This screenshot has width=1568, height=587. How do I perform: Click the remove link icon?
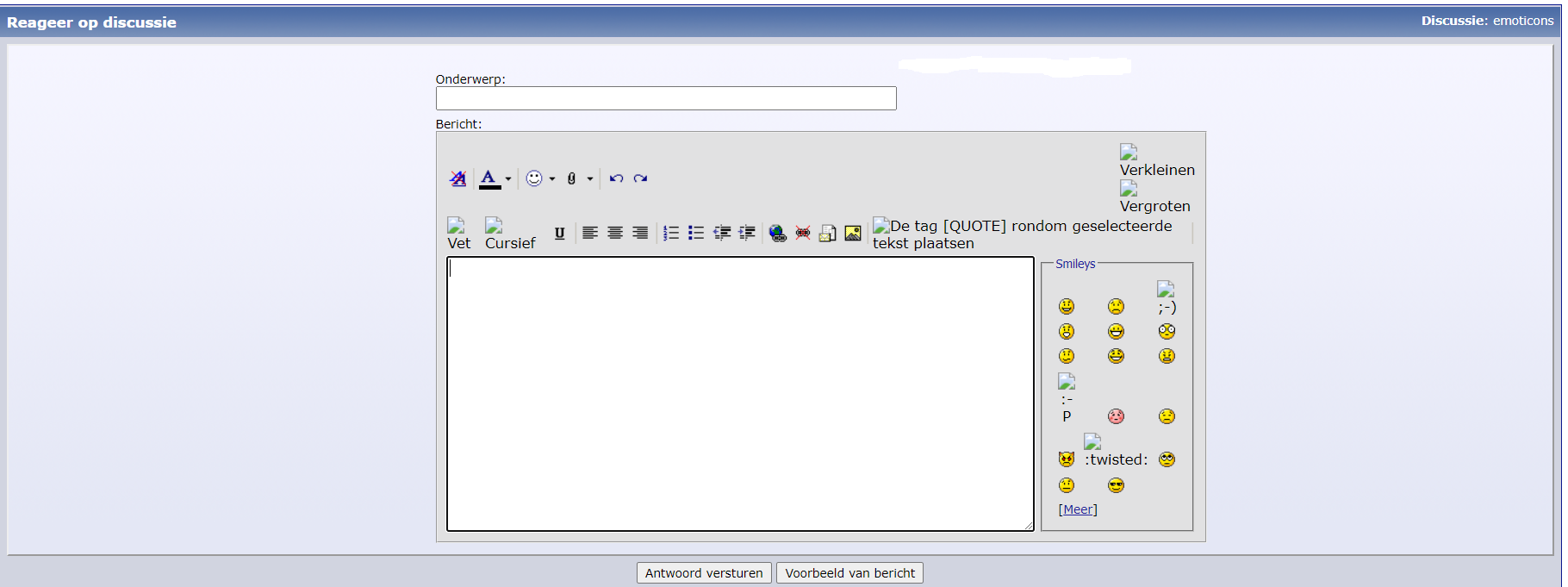(803, 233)
